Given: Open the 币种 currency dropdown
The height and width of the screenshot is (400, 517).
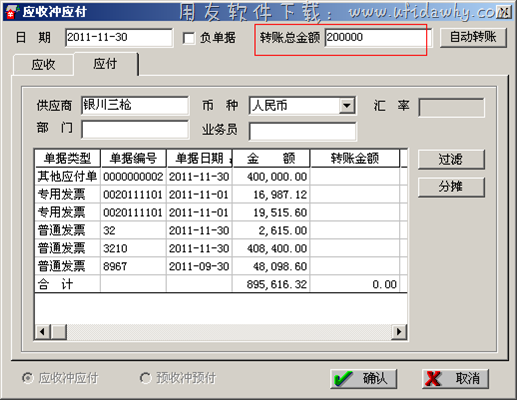Looking at the screenshot, I should 347,106.
